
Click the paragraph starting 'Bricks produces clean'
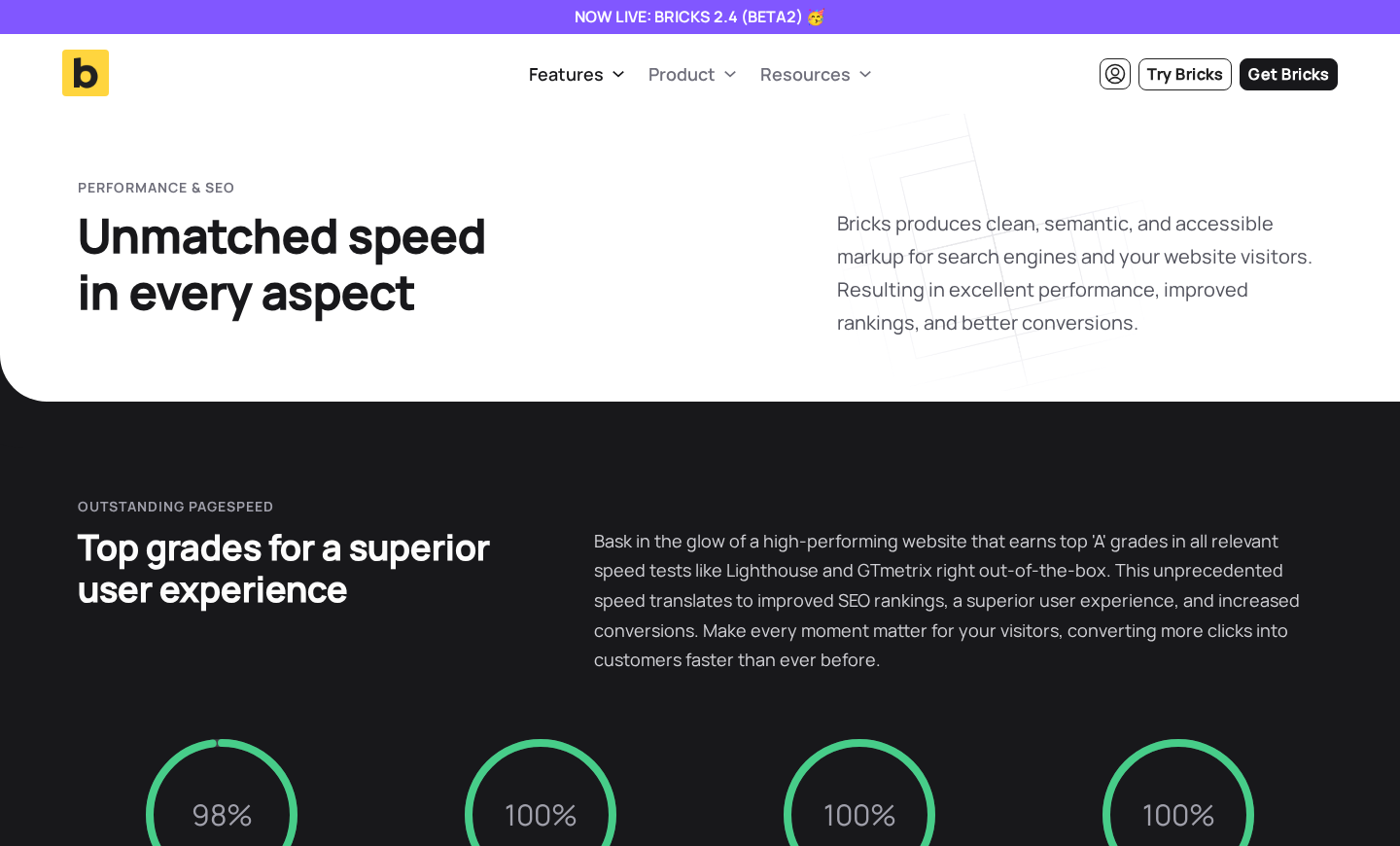pyautogui.click(x=1074, y=273)
